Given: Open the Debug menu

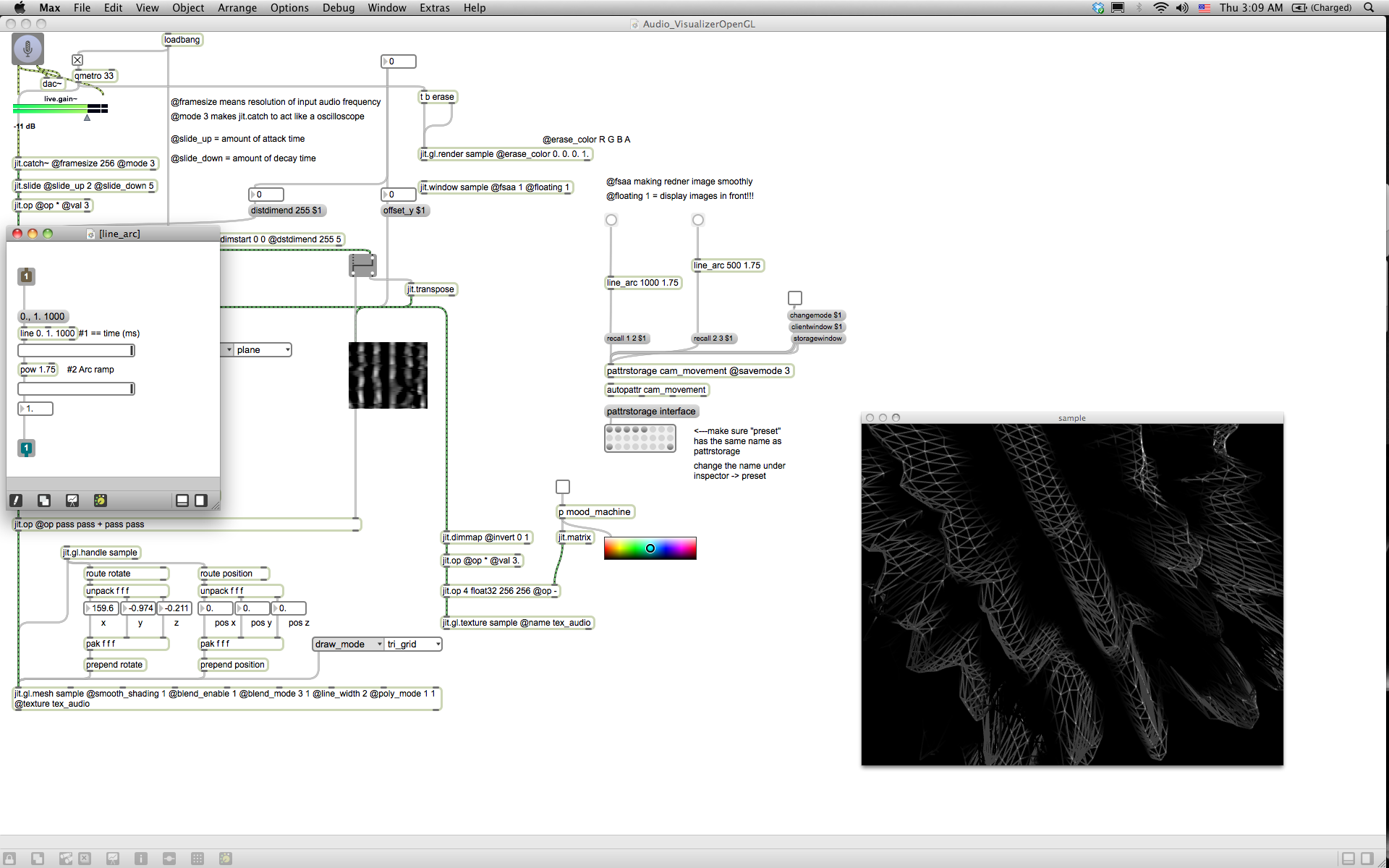Looking at the screenshot, I should coord(339,8).
